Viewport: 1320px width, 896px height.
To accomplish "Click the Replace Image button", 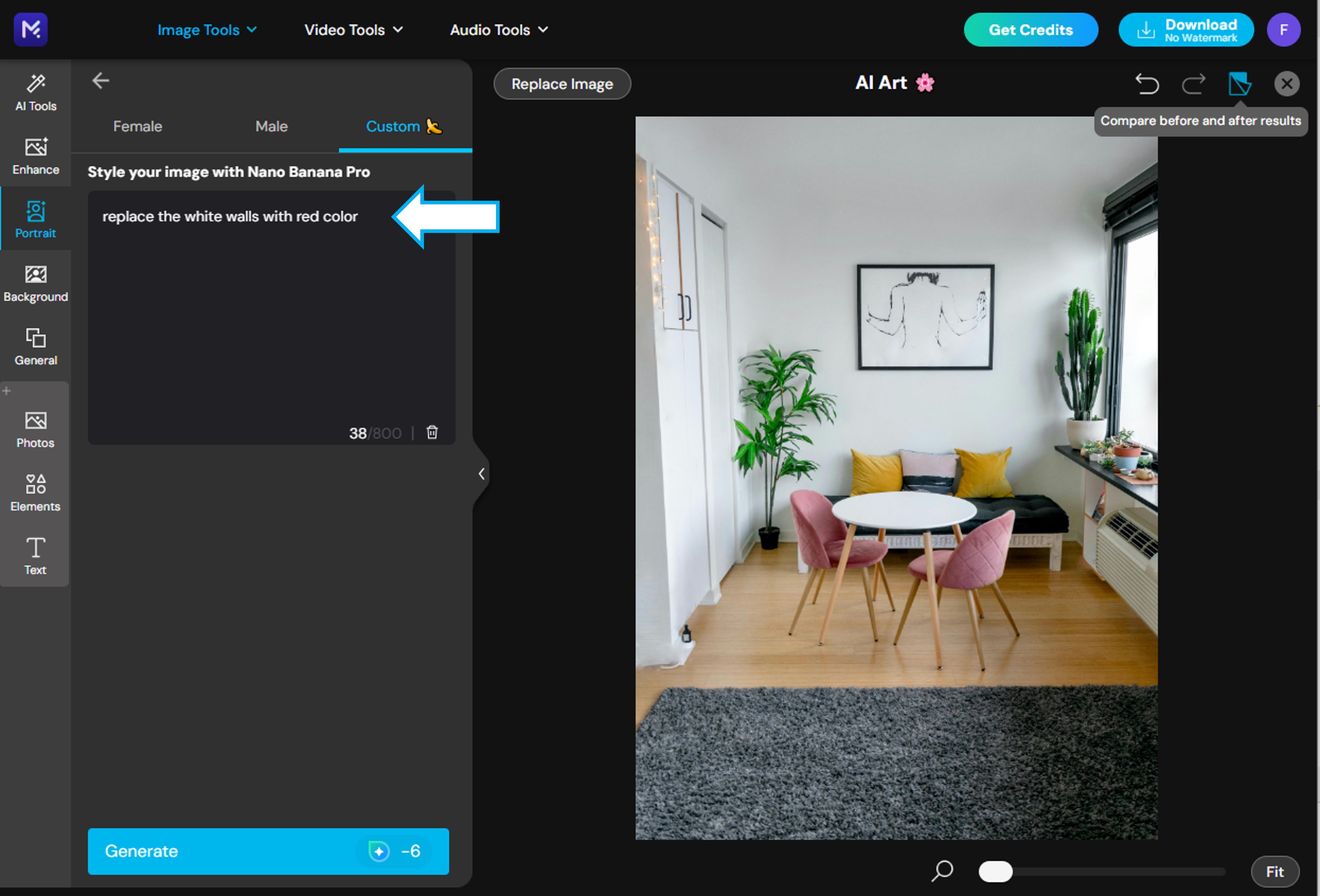I will click(562, 84).
